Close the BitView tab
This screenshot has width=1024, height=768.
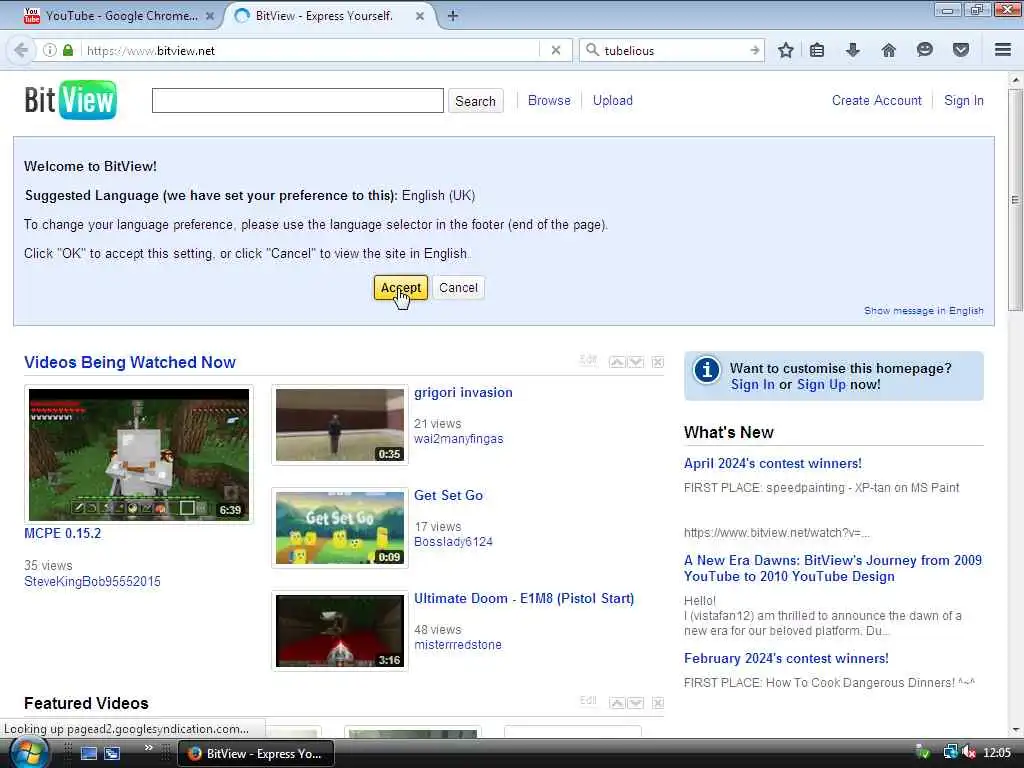click(420, 16)
